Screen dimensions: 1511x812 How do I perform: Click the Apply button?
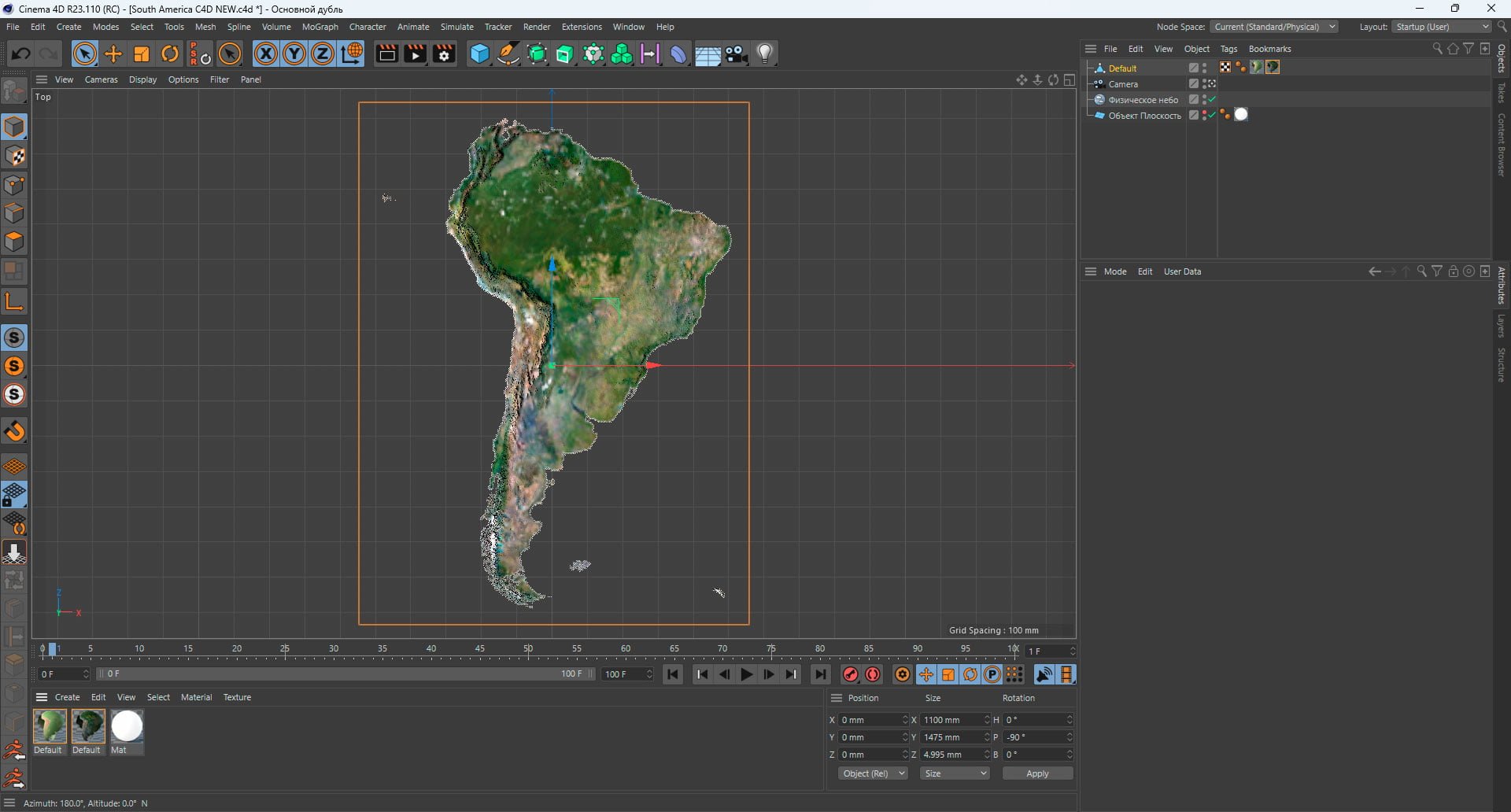click(x=1037, y=773)
